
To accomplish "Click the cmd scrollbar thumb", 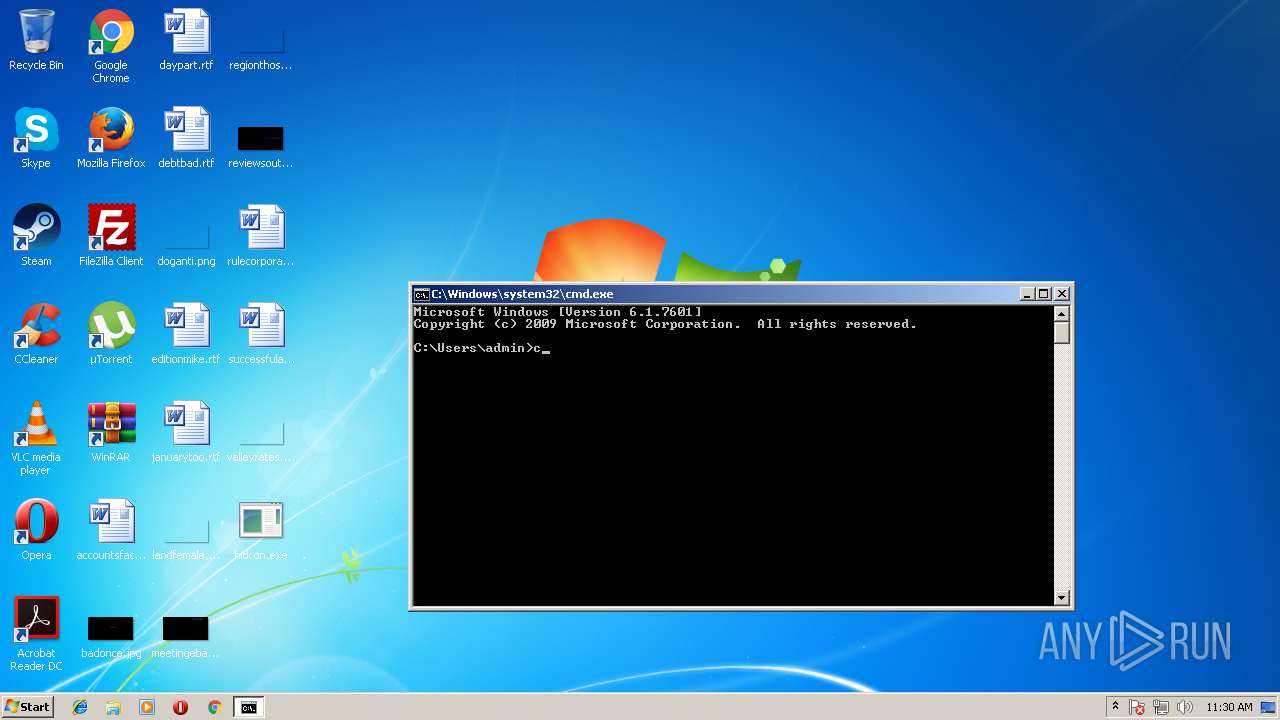I will (1062, 333).
